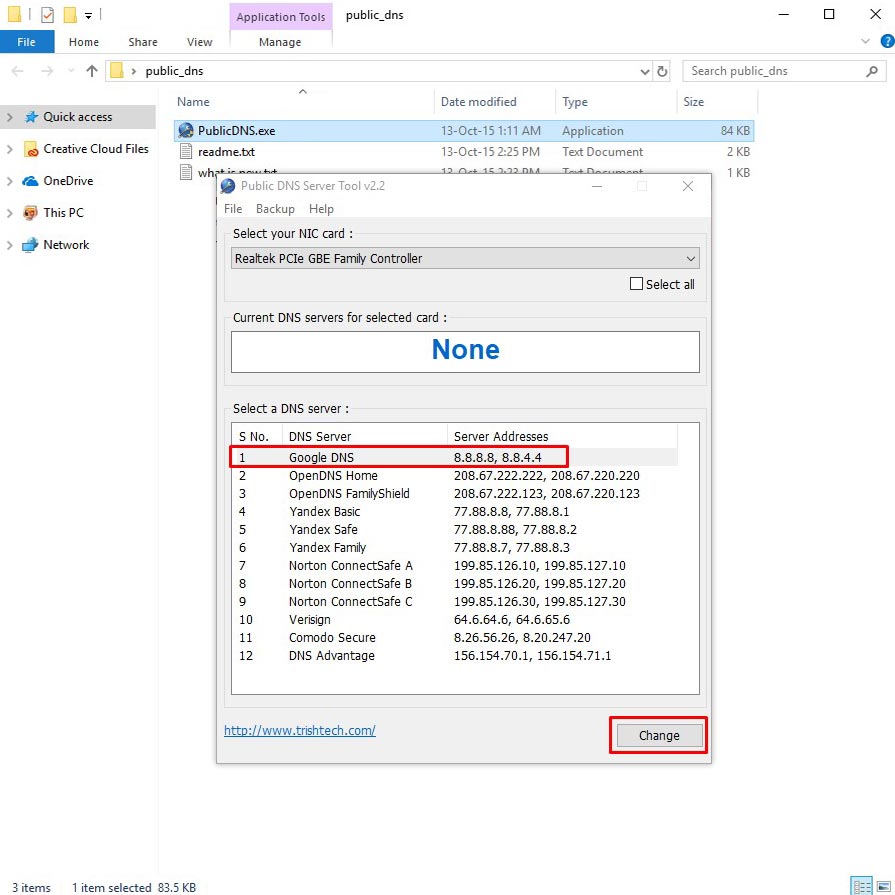
Task: Expand the This PC tree node
Action: (9, 213)
